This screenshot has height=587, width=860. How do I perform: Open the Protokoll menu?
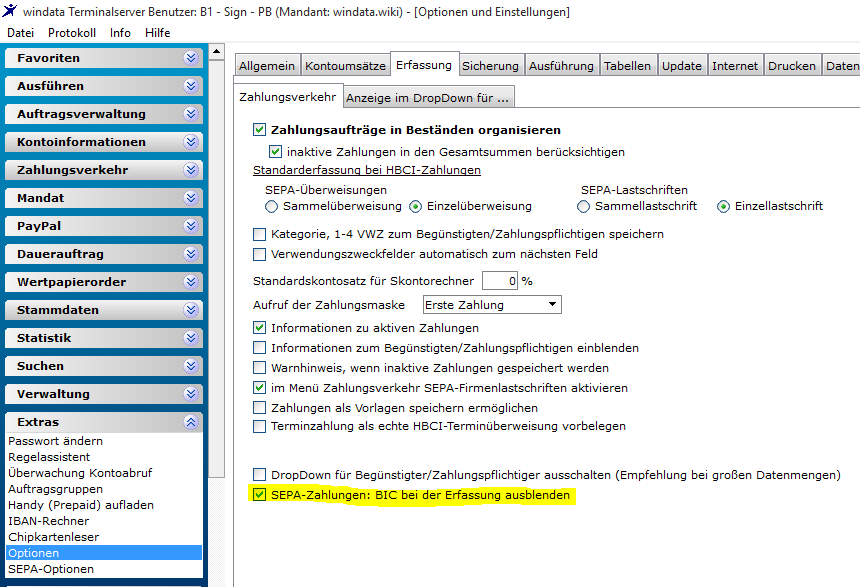(x=72, y=33)
